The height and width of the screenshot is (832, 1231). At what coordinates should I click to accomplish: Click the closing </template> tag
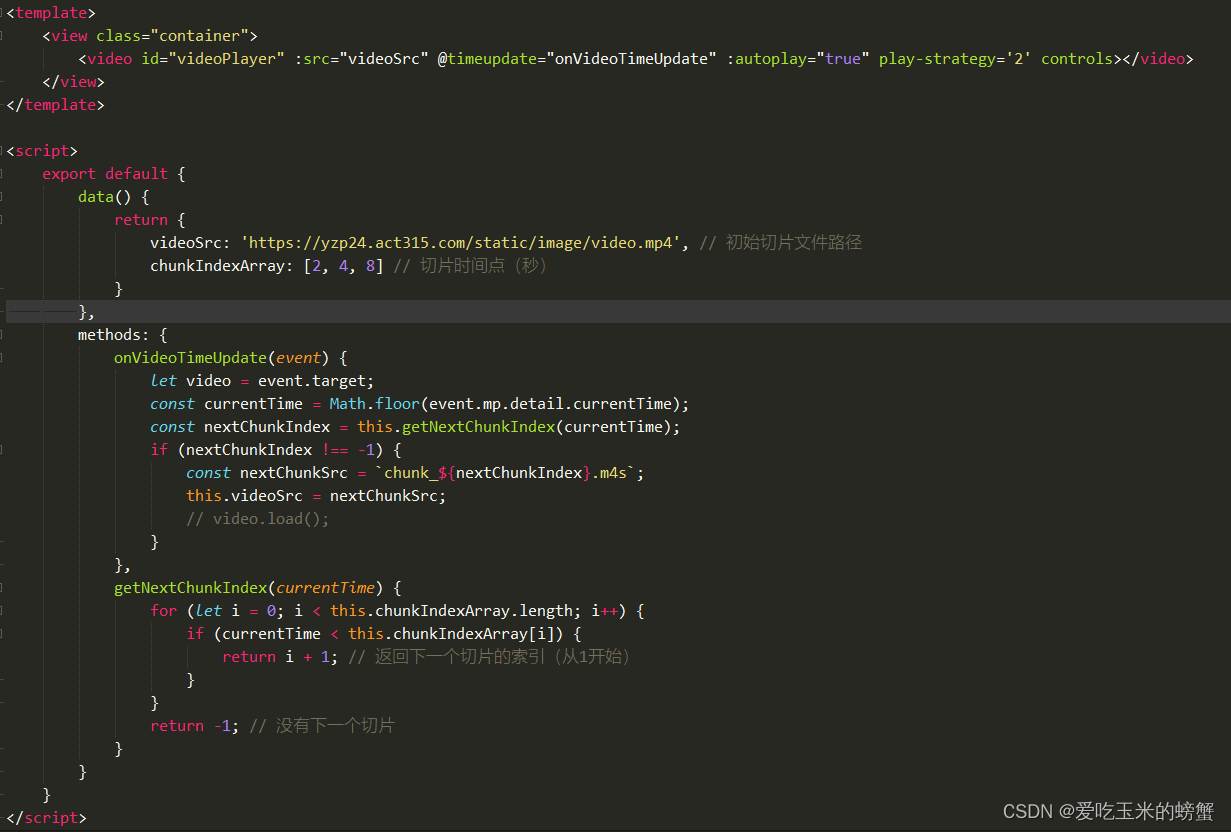pos(55,105)
